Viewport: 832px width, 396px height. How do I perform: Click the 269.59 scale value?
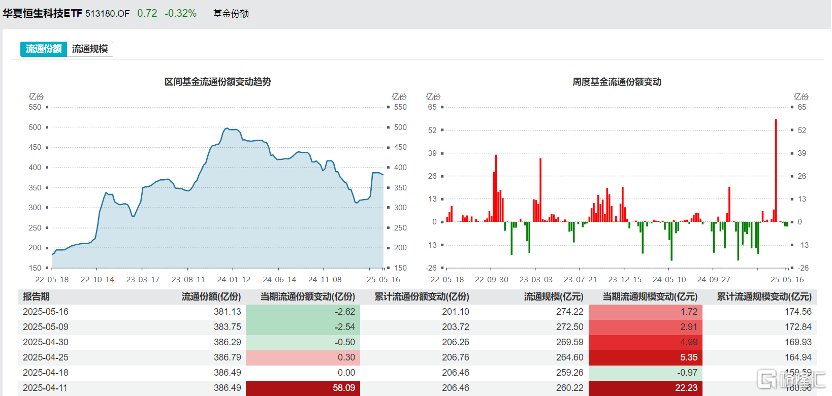[571, 342]
